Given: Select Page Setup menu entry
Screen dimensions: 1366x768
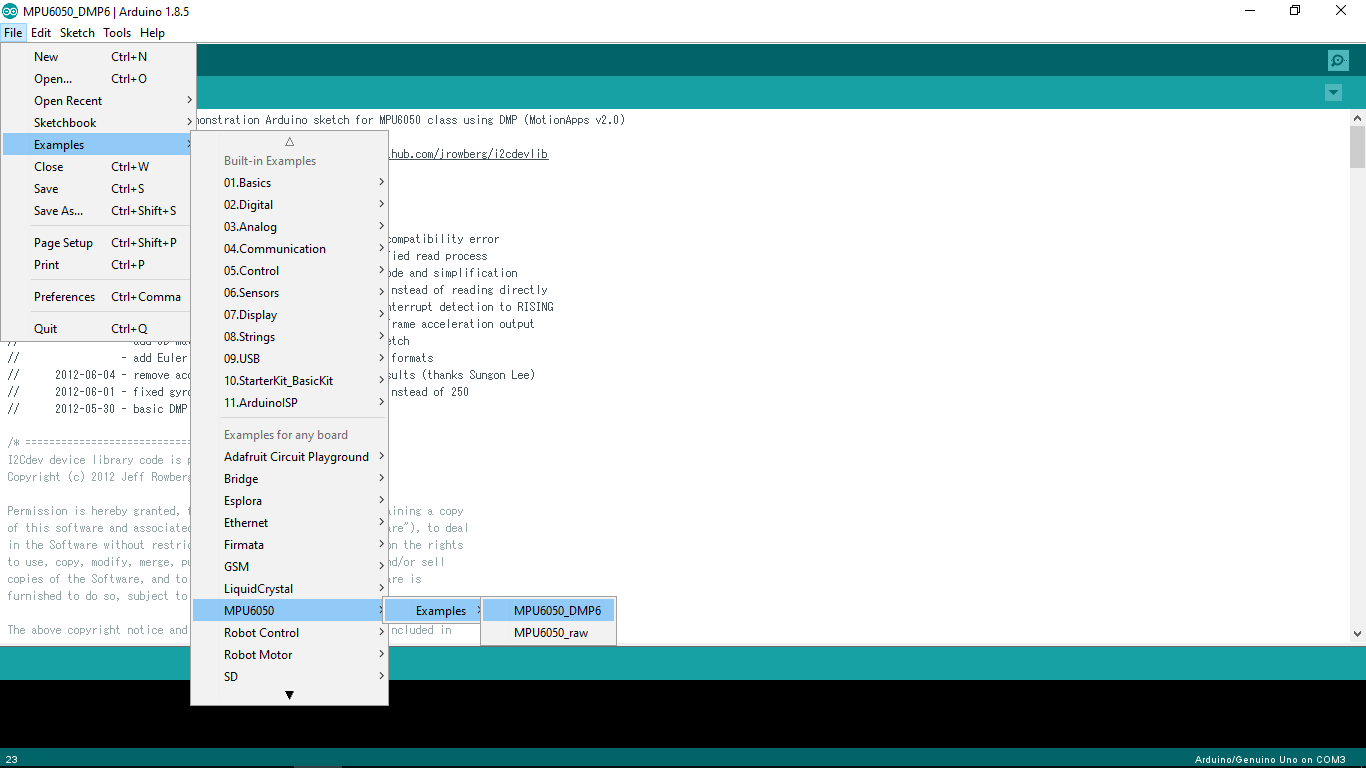Looking at the screenshot, I should (98, 242).
